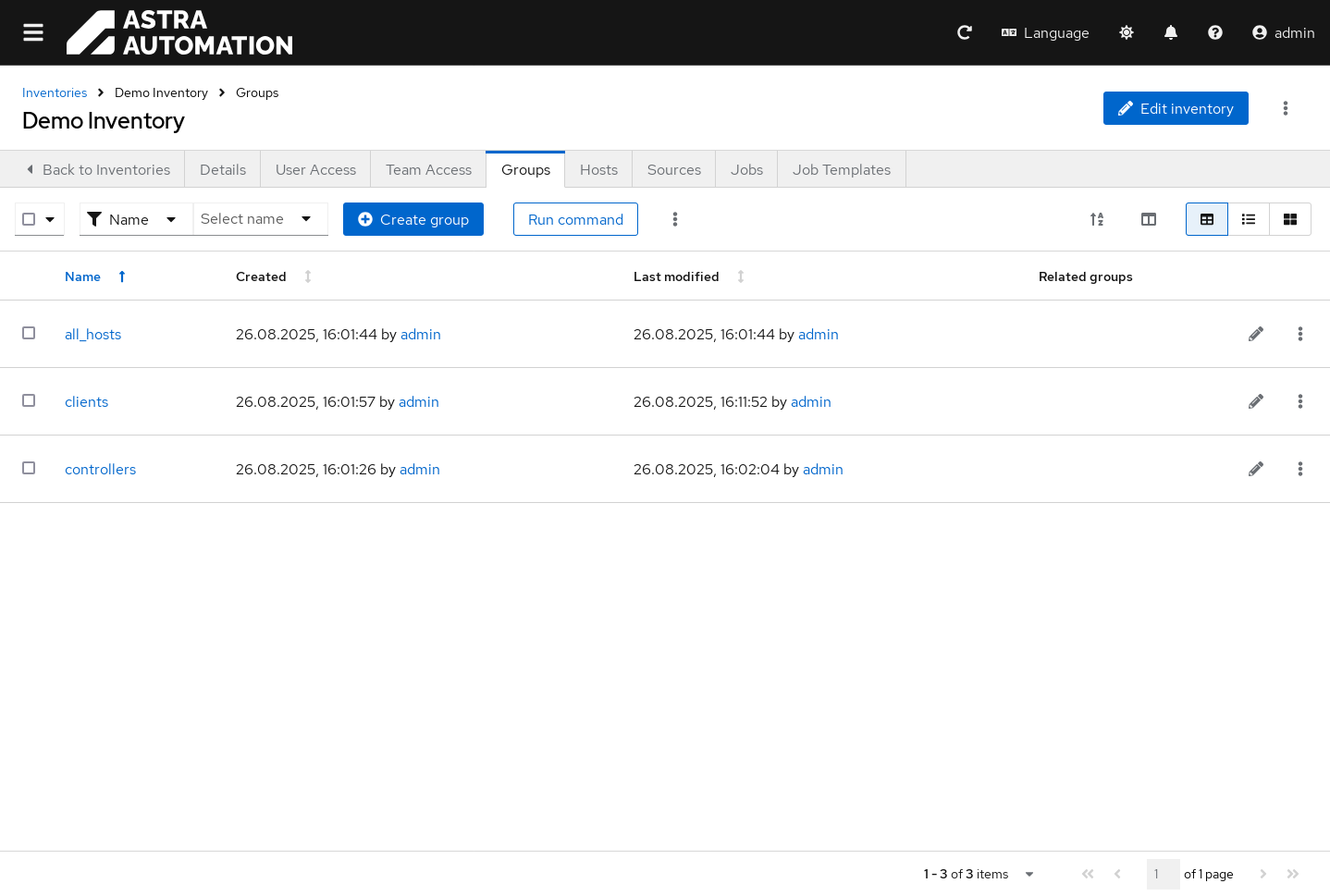The height and width of the screenshot is (896, 1330).
Task: Switch to list view layout
Action: click(x=1248, y=219)
